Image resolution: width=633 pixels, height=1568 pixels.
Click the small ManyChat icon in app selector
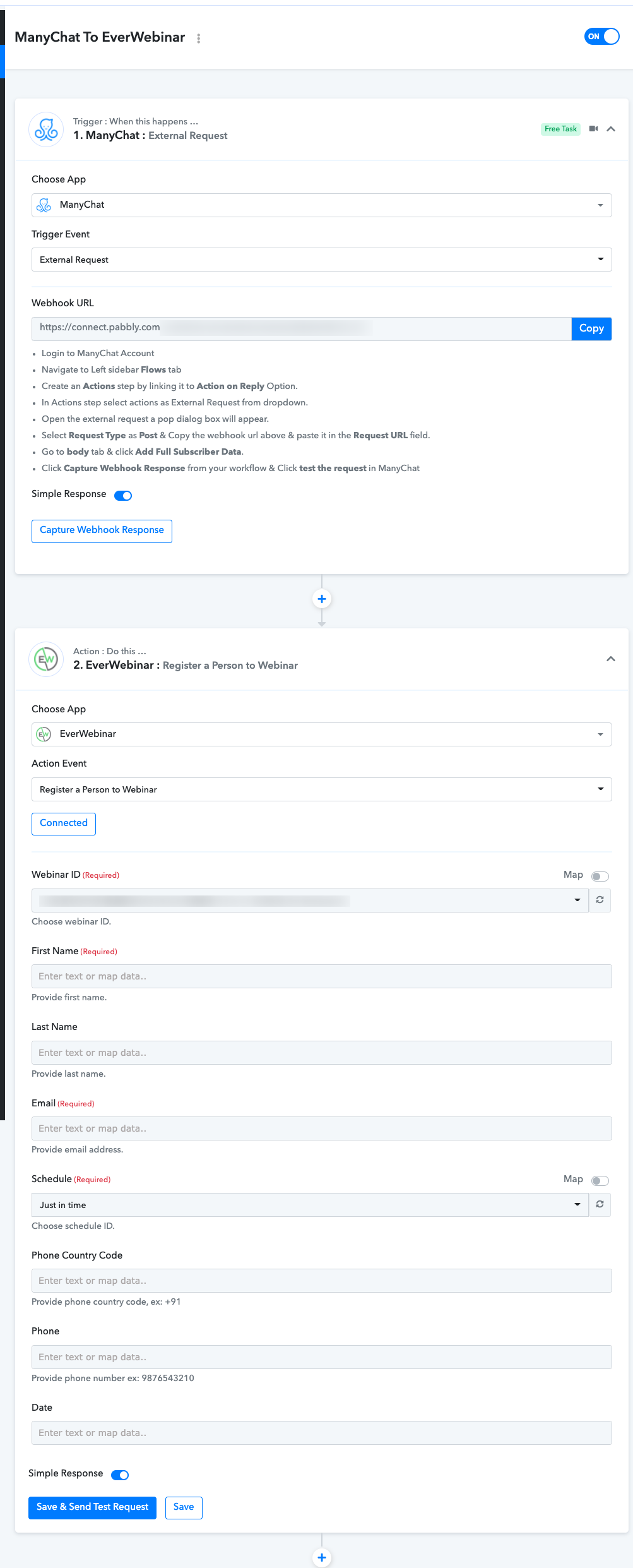[x=44, y=205]
